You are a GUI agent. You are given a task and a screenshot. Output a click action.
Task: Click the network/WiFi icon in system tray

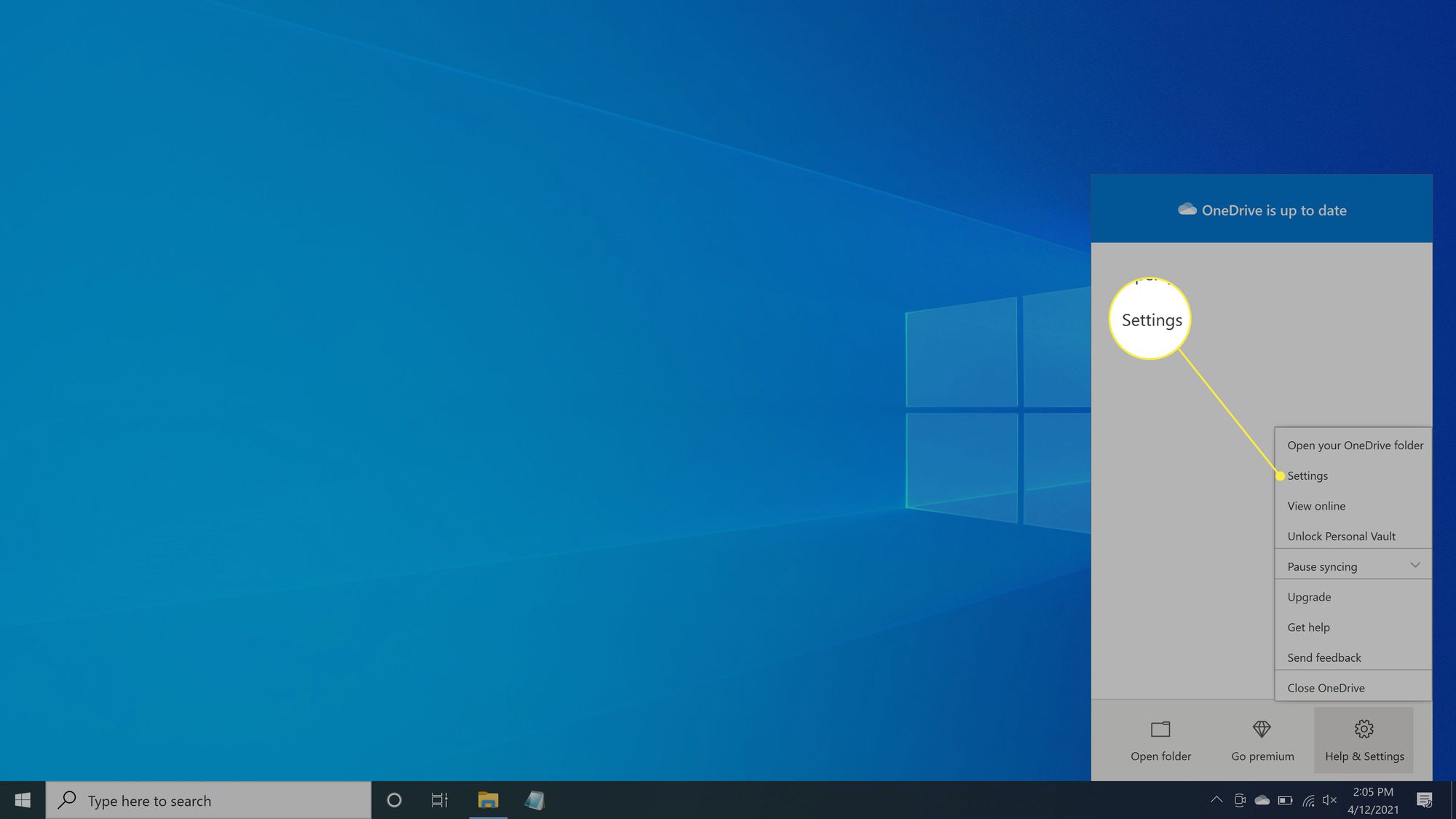pyautogui.click(x=1308, y=800)
